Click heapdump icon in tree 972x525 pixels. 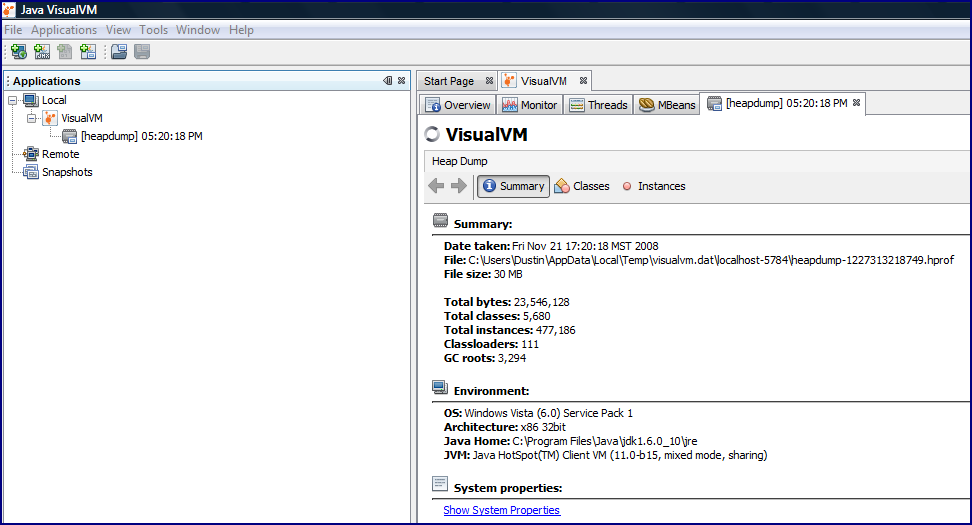(69, 136)
